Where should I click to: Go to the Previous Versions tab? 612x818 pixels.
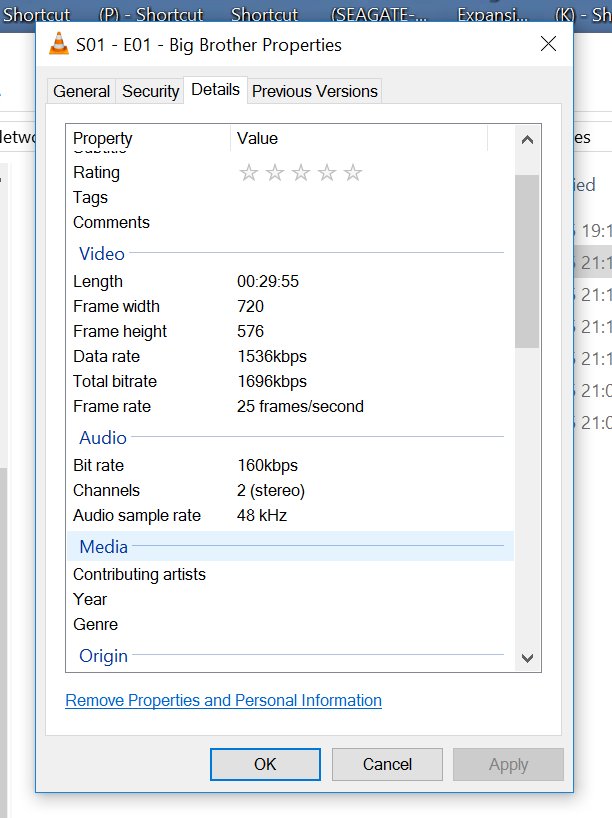point(314,91)
